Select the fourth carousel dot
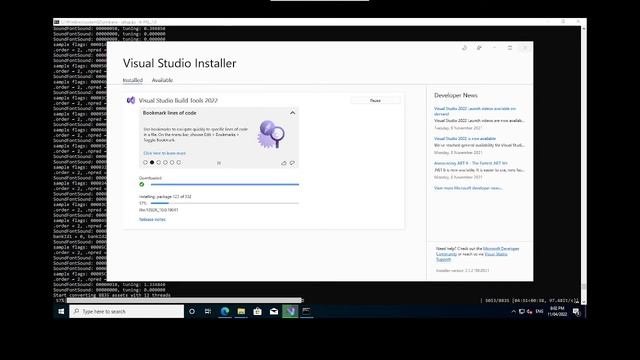640x360 pixels. point(165,162)
